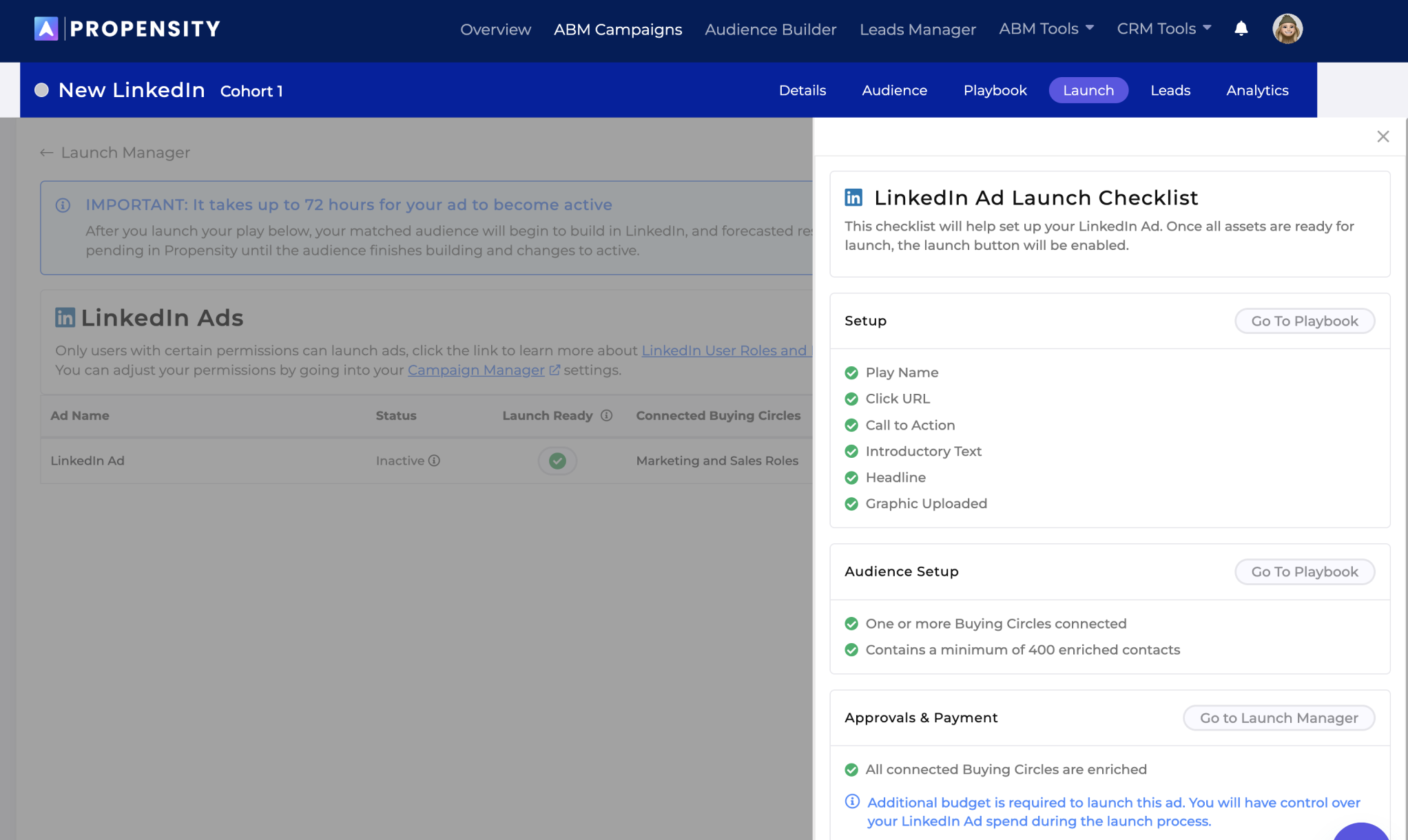Click the Connected Buying Circles column header
The image size is (1408, 840).
(x=718, y=415)
